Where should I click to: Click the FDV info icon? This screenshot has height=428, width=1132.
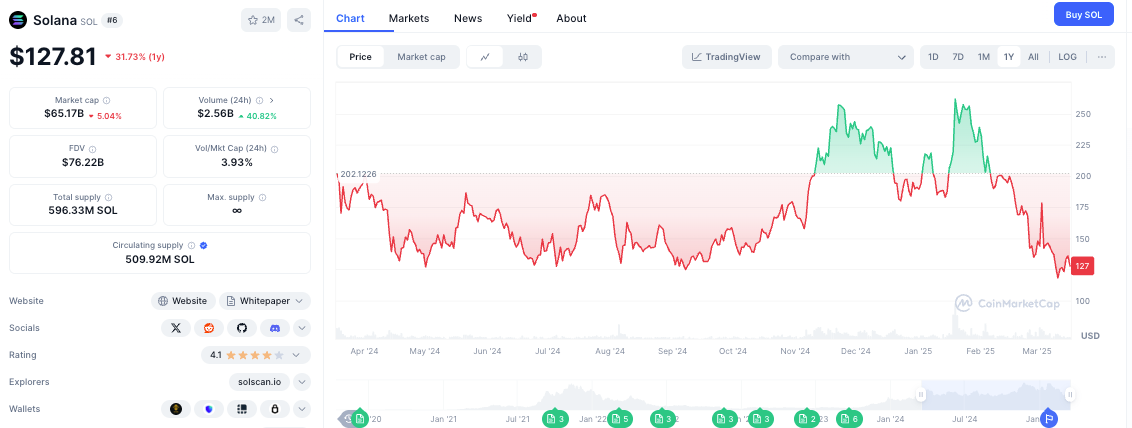93,149
